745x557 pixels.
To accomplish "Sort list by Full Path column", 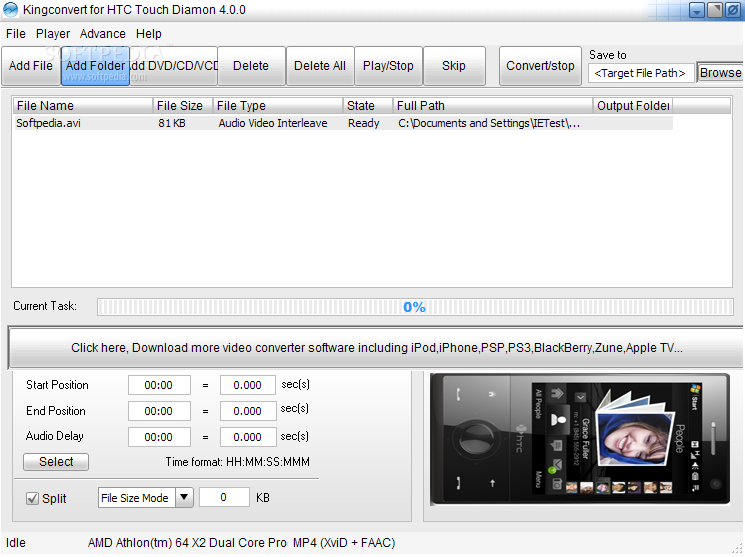I will [493, 106].
